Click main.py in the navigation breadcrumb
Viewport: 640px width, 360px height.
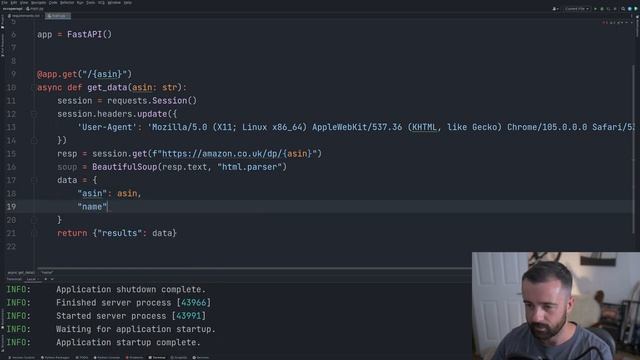(35, 9)
